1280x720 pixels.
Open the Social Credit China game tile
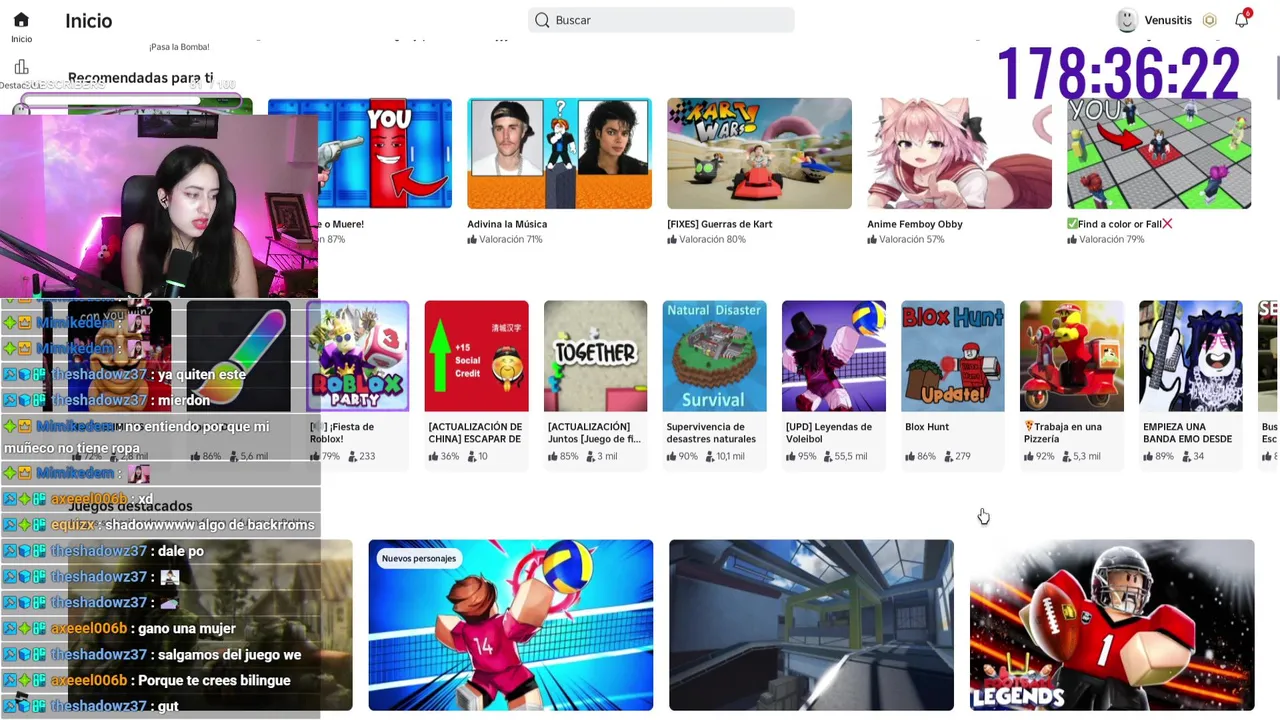click(476, 356)
